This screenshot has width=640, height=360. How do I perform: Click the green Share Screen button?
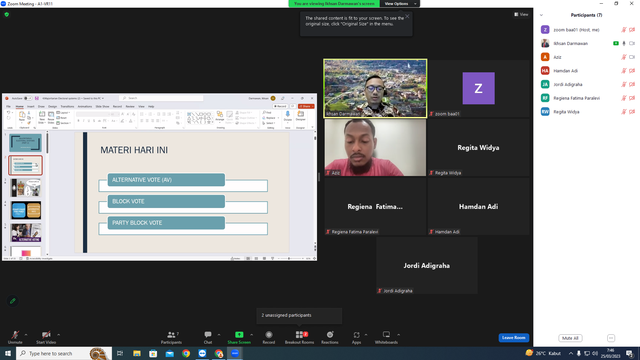click(x=239, y=337)
